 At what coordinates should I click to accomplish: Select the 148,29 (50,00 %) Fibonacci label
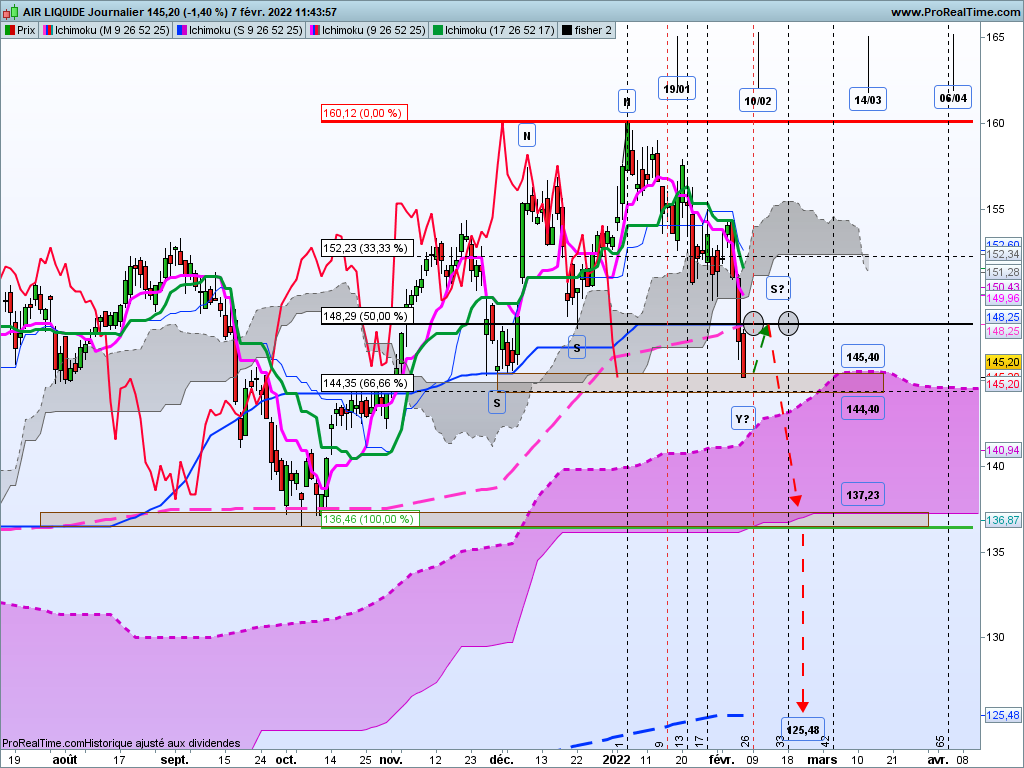coord(367,316)
